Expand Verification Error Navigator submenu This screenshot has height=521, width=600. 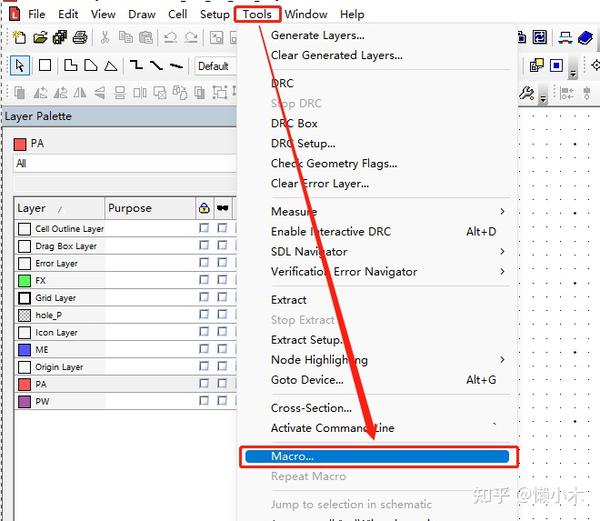390,272
